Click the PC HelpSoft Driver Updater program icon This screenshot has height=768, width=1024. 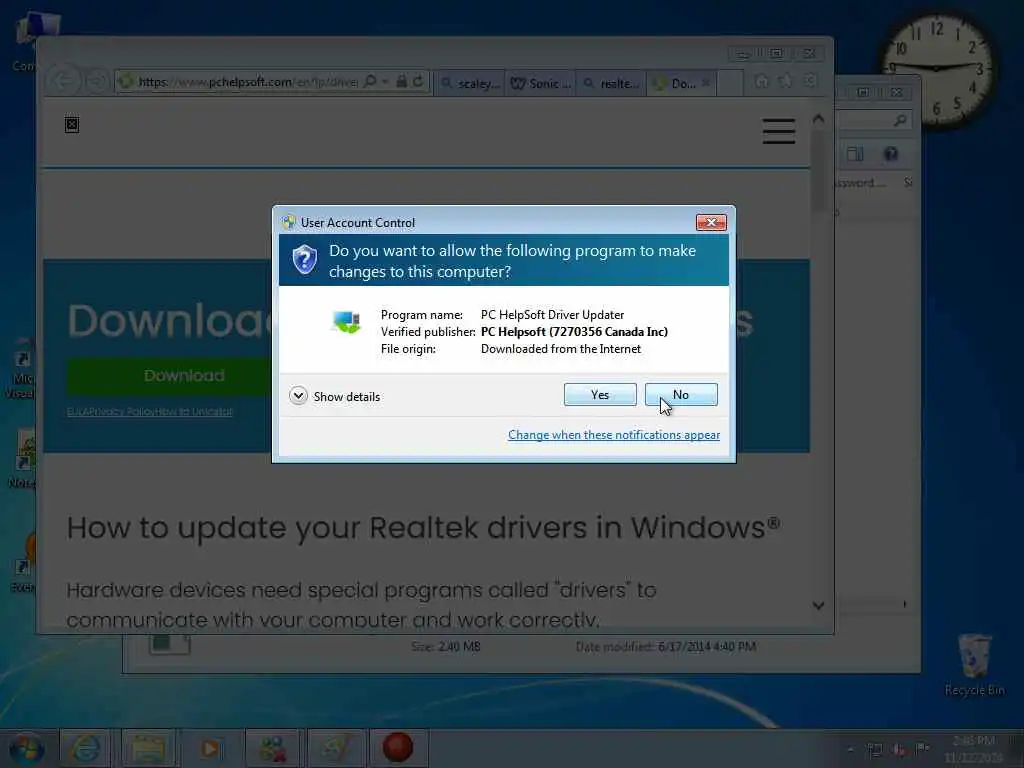pos(346,322)
